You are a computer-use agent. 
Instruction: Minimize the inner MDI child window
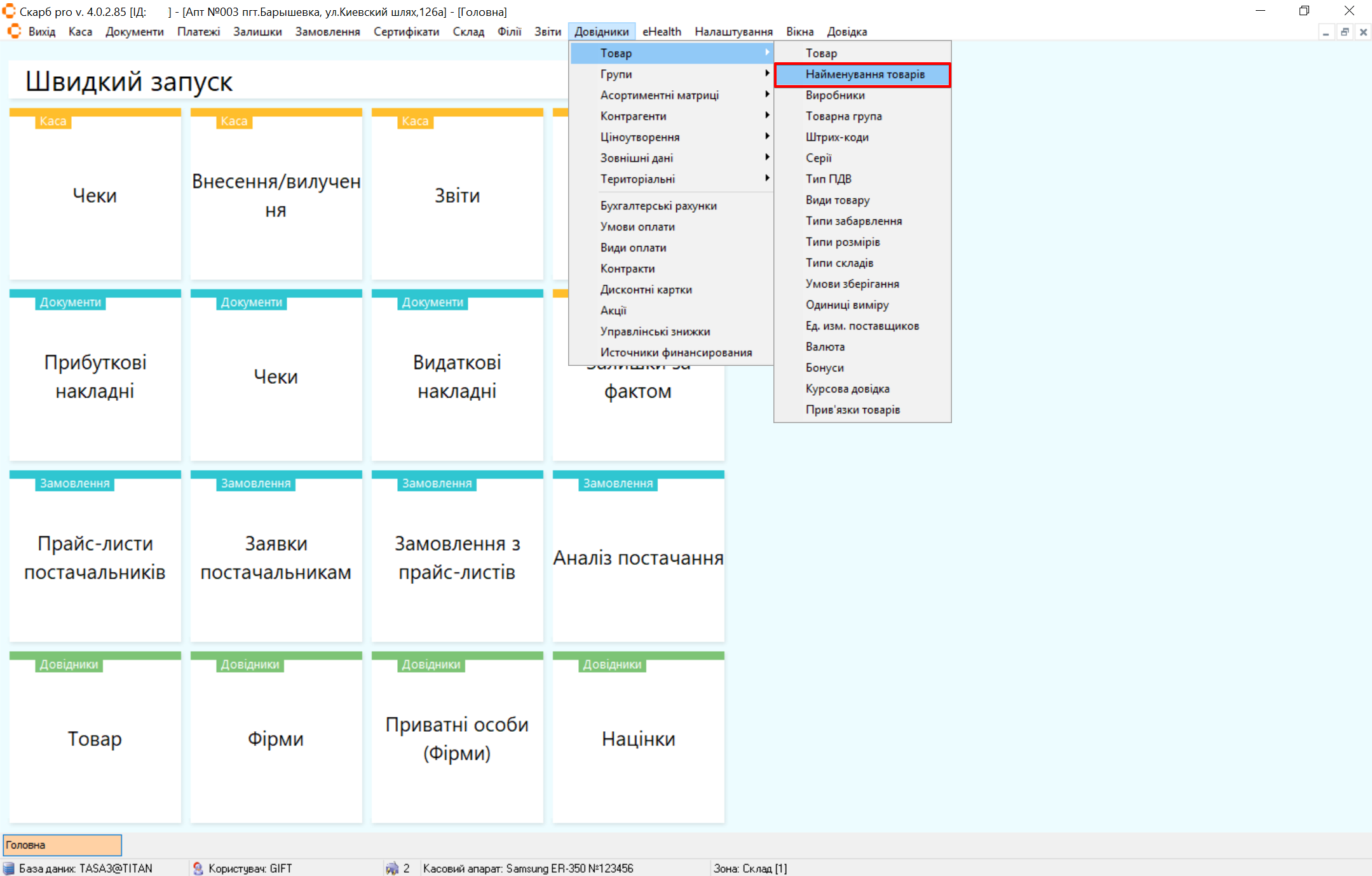(1326, 32)
